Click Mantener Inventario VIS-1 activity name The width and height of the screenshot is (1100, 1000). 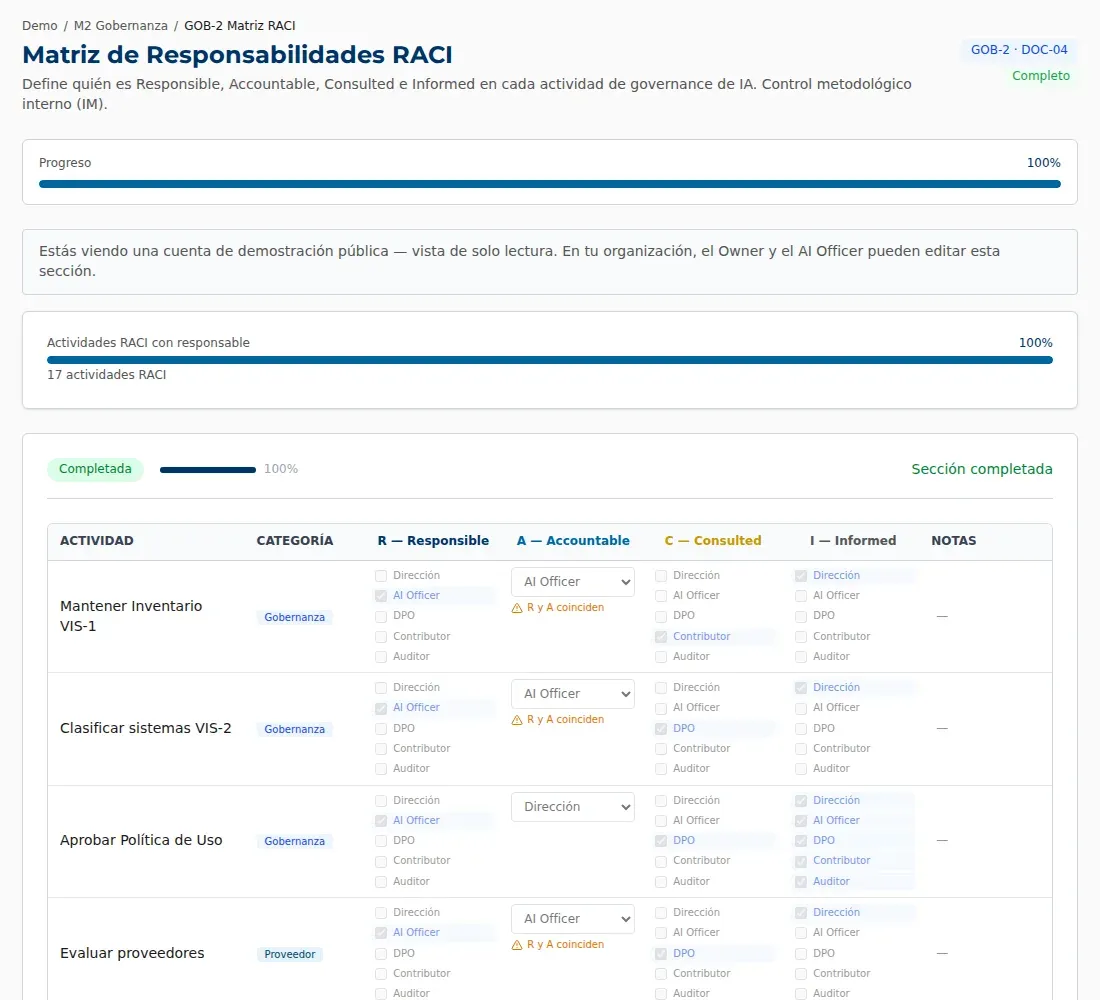(x=131, y=616)
